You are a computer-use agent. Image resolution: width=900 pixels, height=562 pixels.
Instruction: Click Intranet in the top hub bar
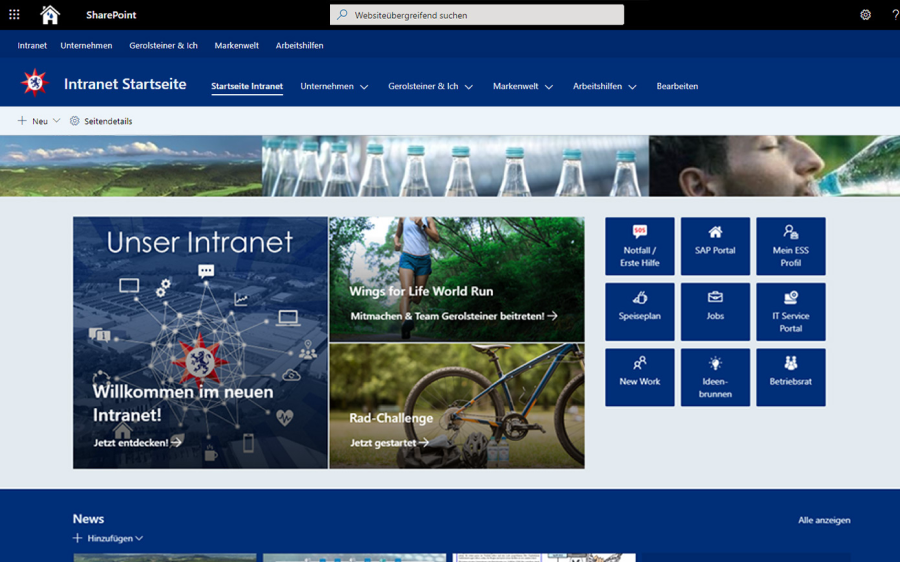click(32, 45)
